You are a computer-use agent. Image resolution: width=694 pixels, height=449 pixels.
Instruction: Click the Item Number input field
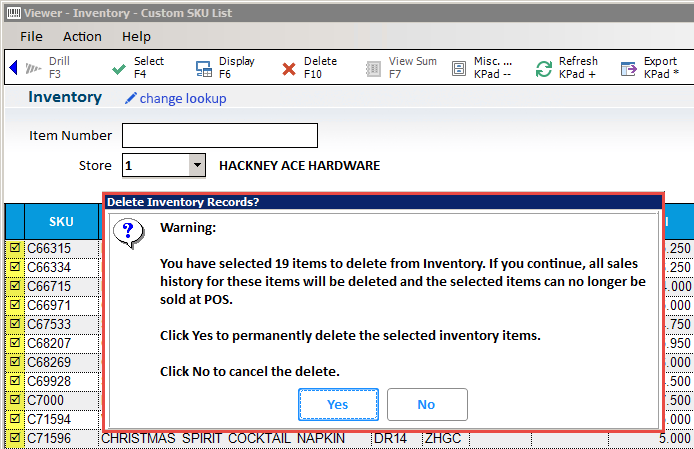click(x=220, y=135)
